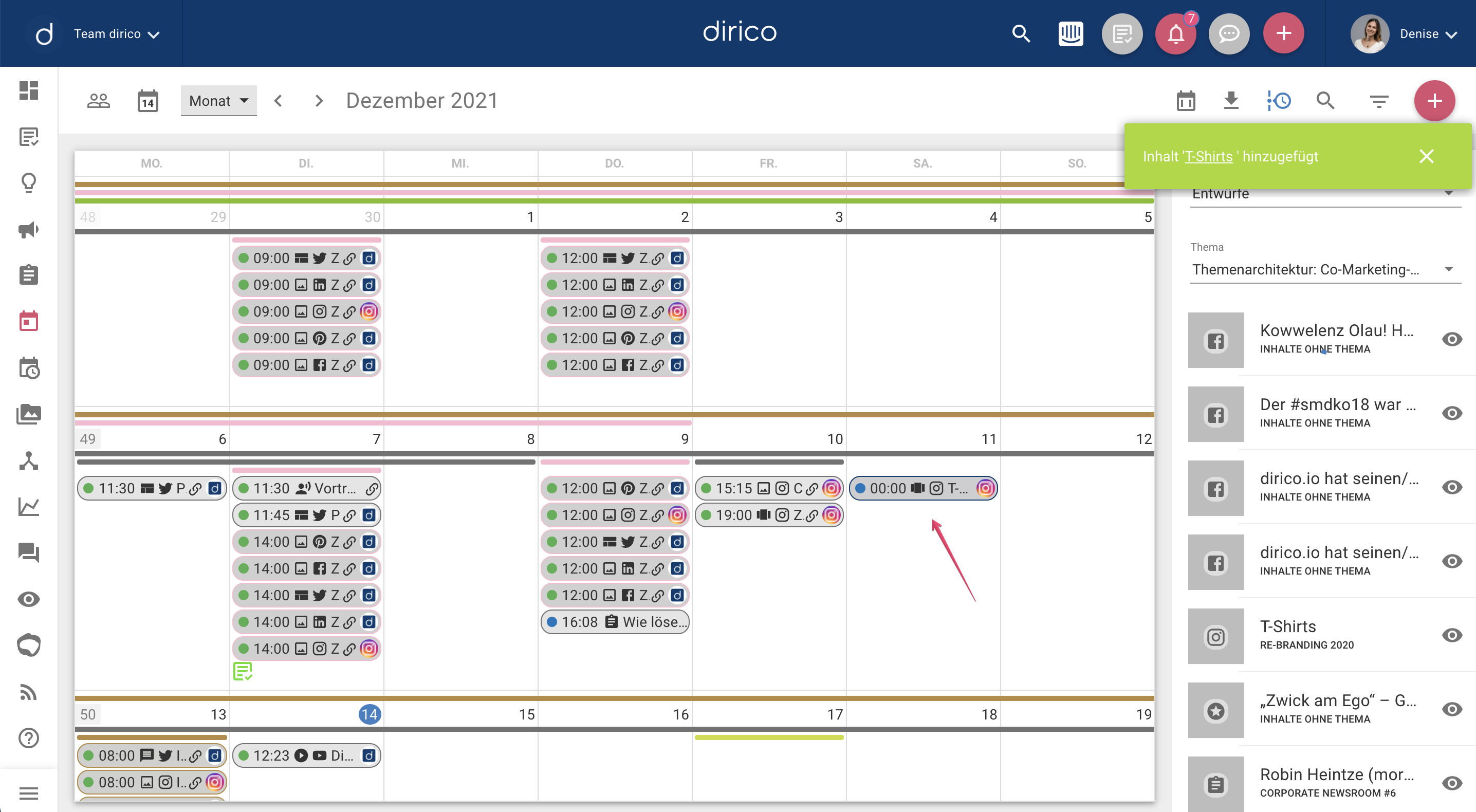Image resolution: width=1476 pixels, height=812 pixels.
Task: Open the team members icon in calendar toolbar
Action: click(x=99, y=101)
